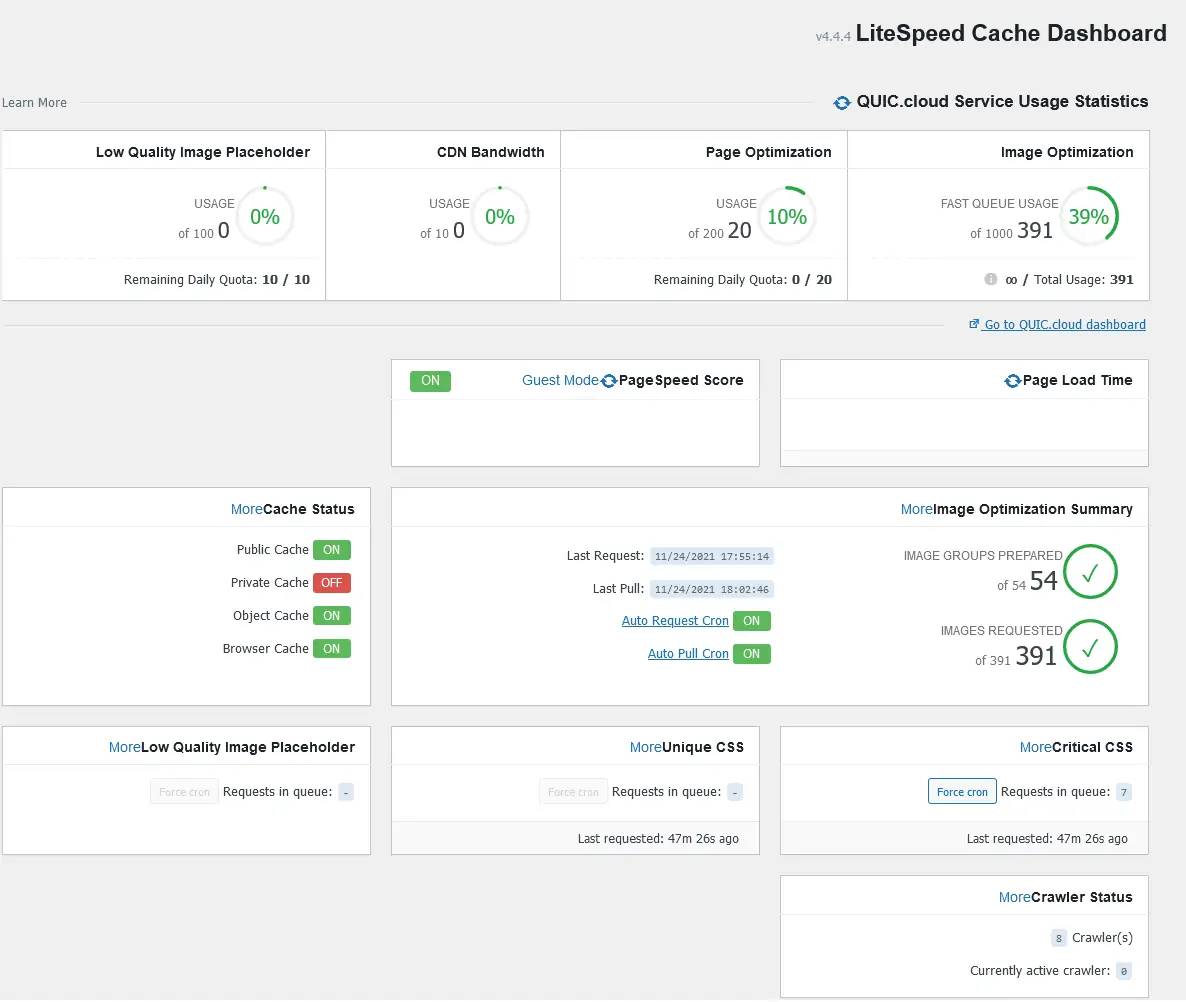The image size is (1186, 1002).
Task: Click the external link icon for QUIC.cloud dashboard
Action: pyautogui.click(x=974, y=325)
